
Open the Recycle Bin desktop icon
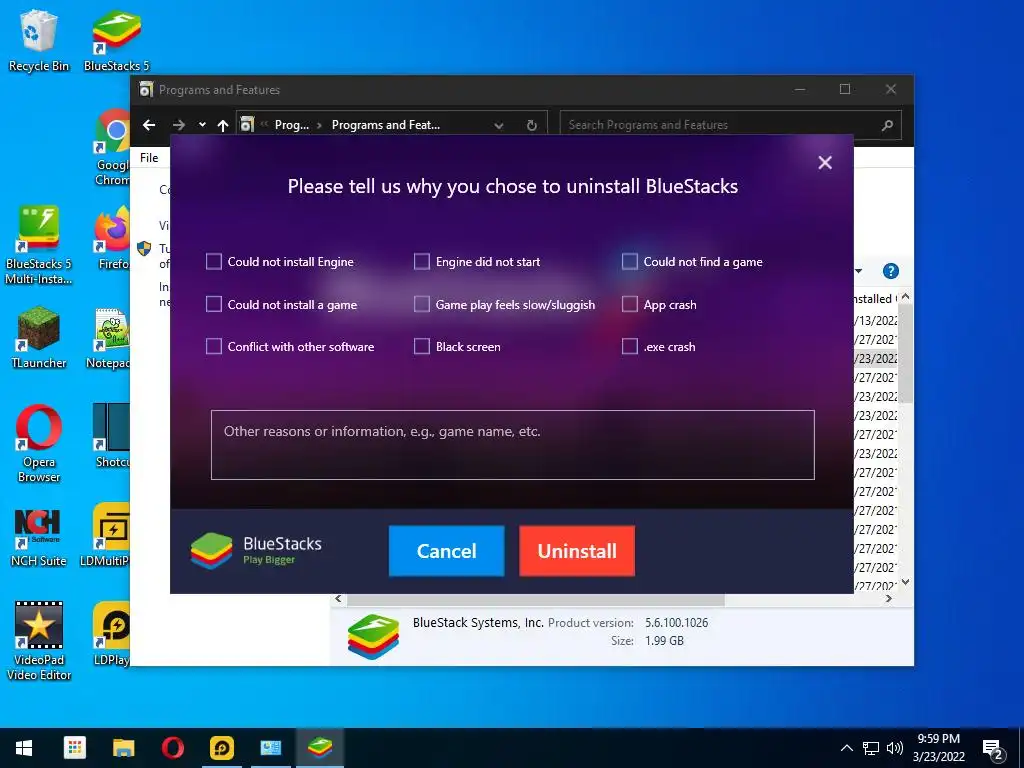(39, 40)
